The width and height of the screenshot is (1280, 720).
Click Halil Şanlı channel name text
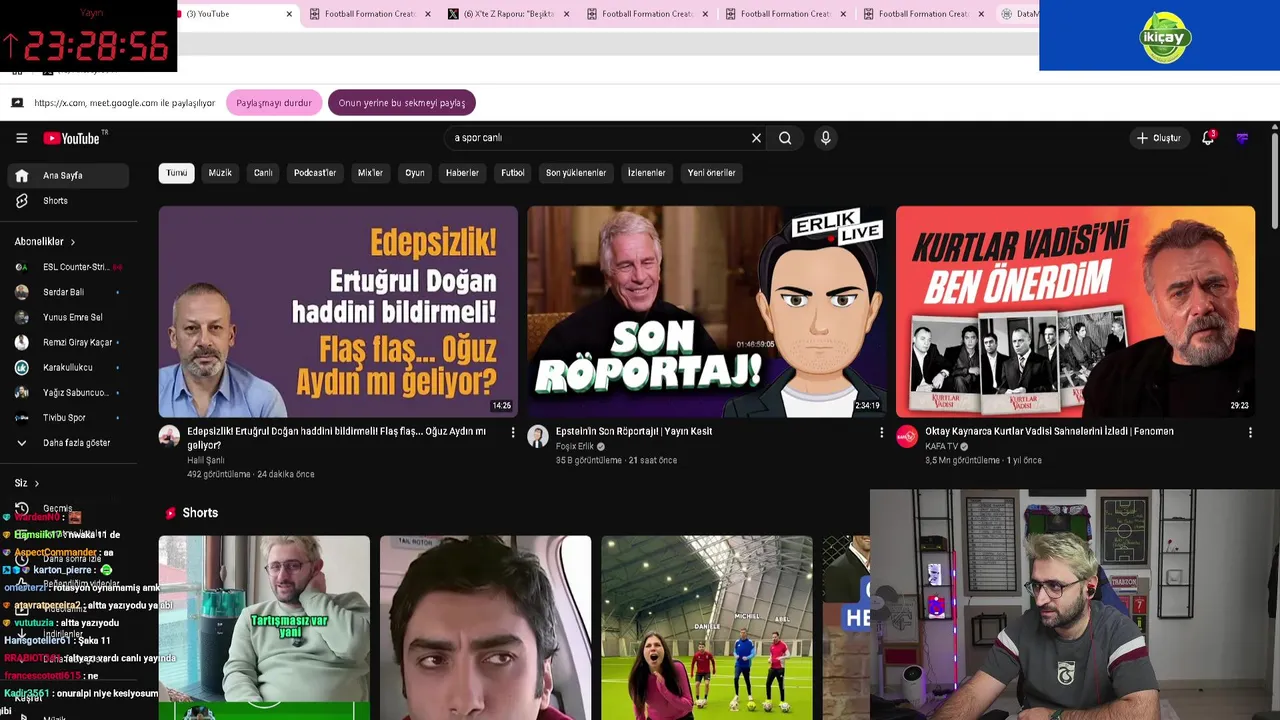click(205, 461)
